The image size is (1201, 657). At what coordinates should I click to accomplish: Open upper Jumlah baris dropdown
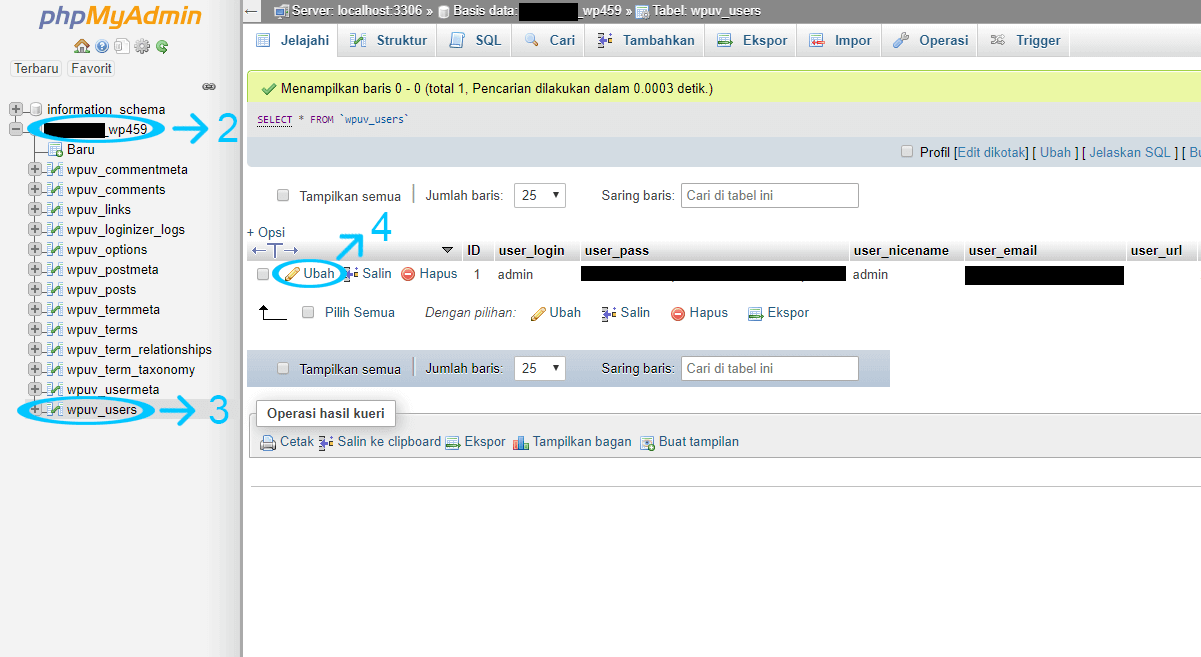coord(540,195)
